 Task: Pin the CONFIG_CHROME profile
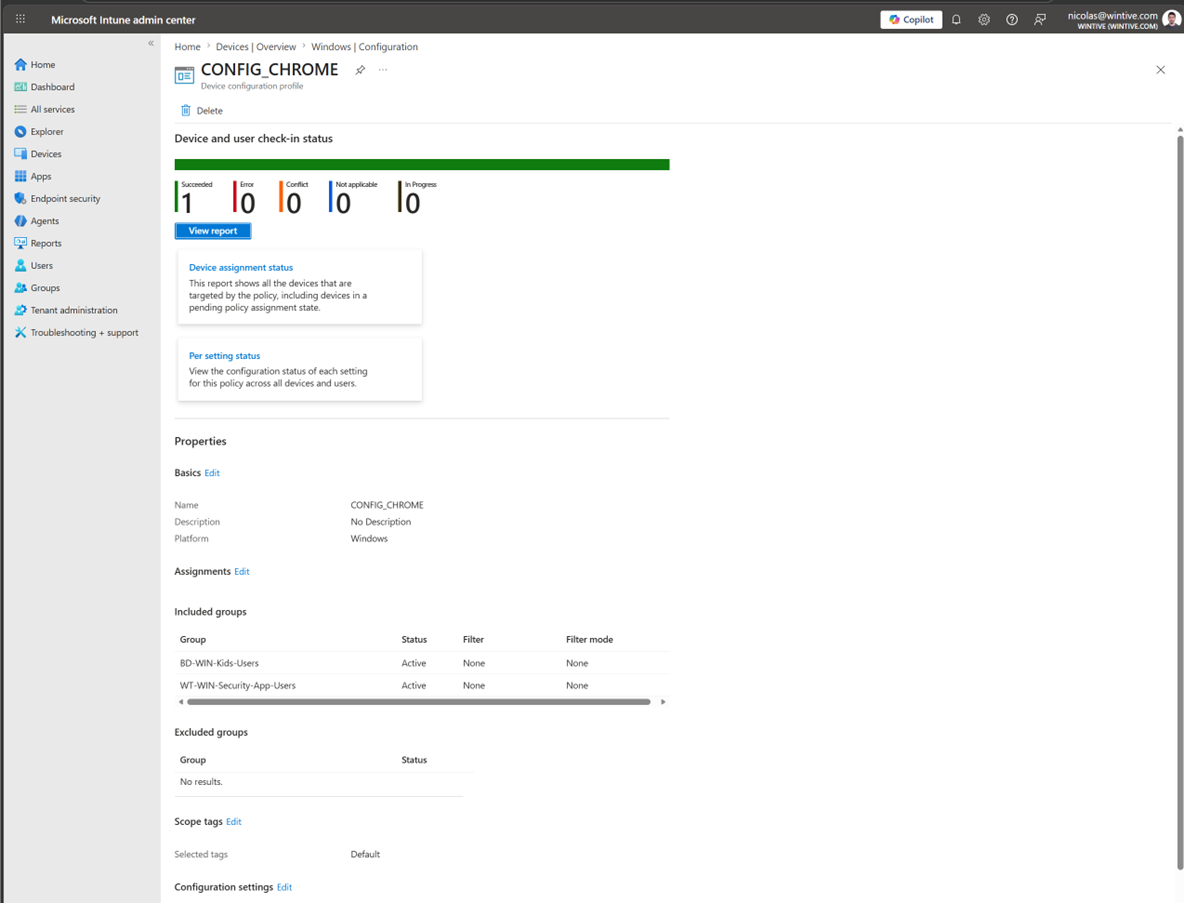pos(360,69)
